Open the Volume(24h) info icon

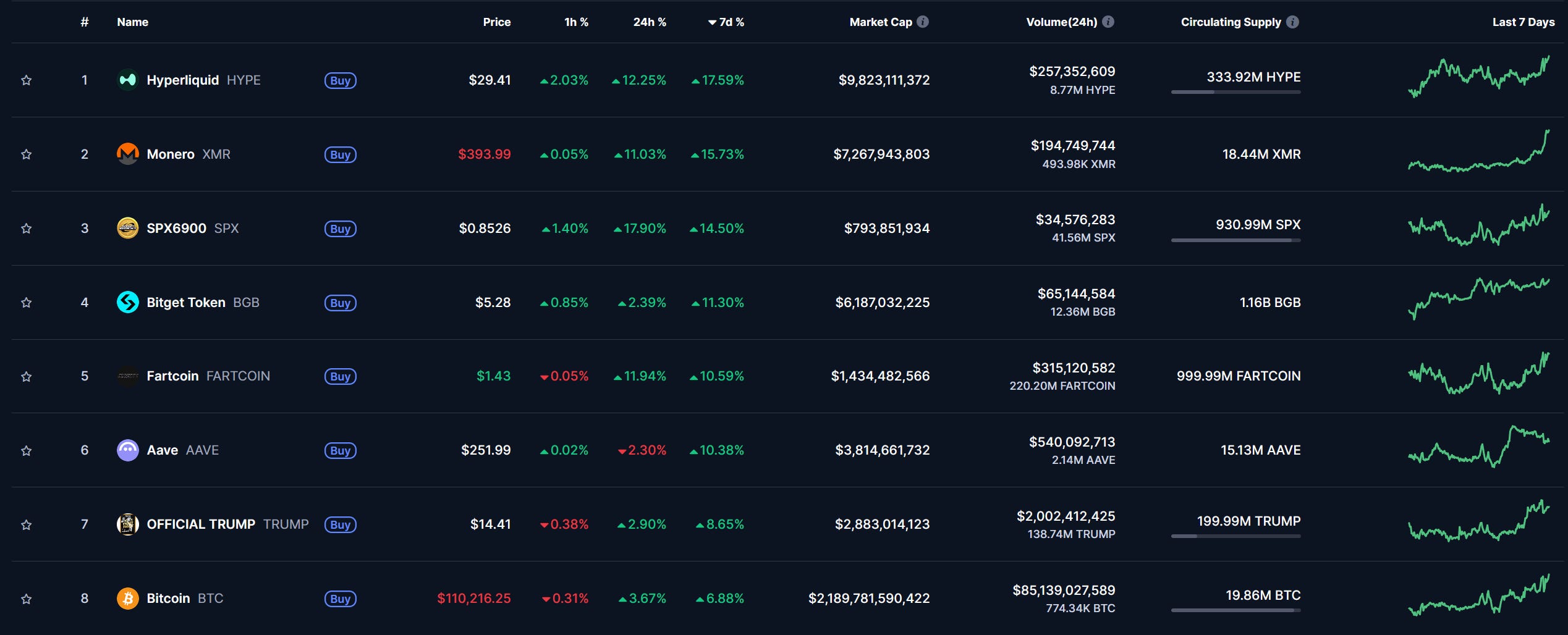[x=1108, y=22]
